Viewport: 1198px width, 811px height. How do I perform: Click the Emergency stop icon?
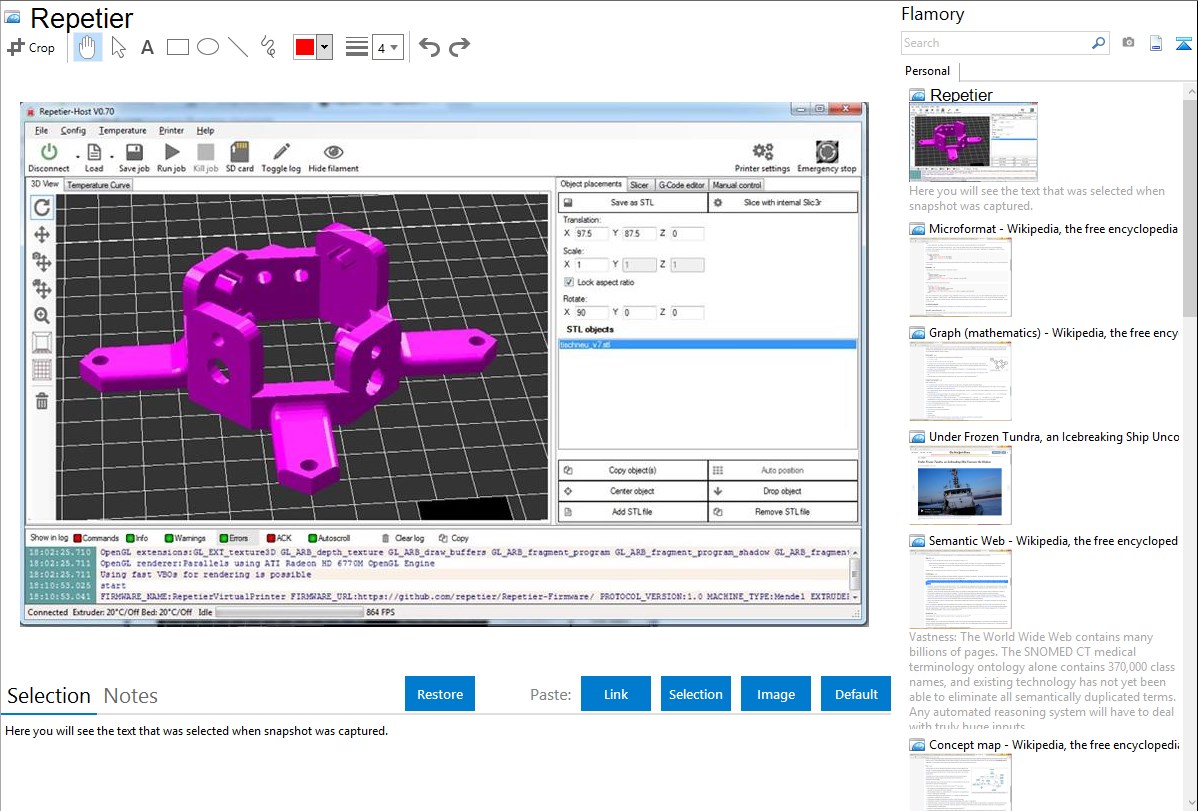(x=827, y=151)
